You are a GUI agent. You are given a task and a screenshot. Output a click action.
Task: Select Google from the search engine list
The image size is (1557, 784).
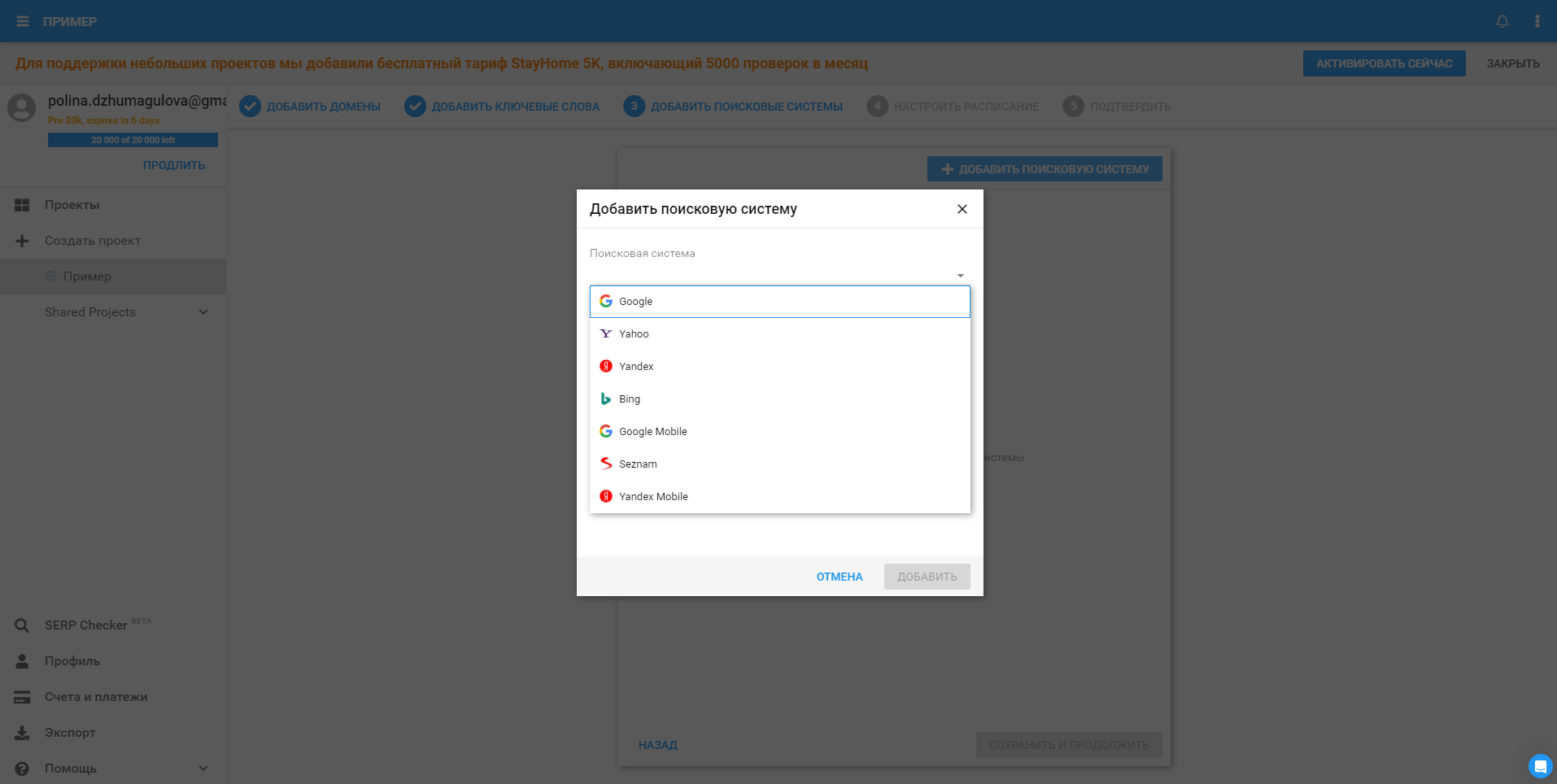(x=780, y=302)
